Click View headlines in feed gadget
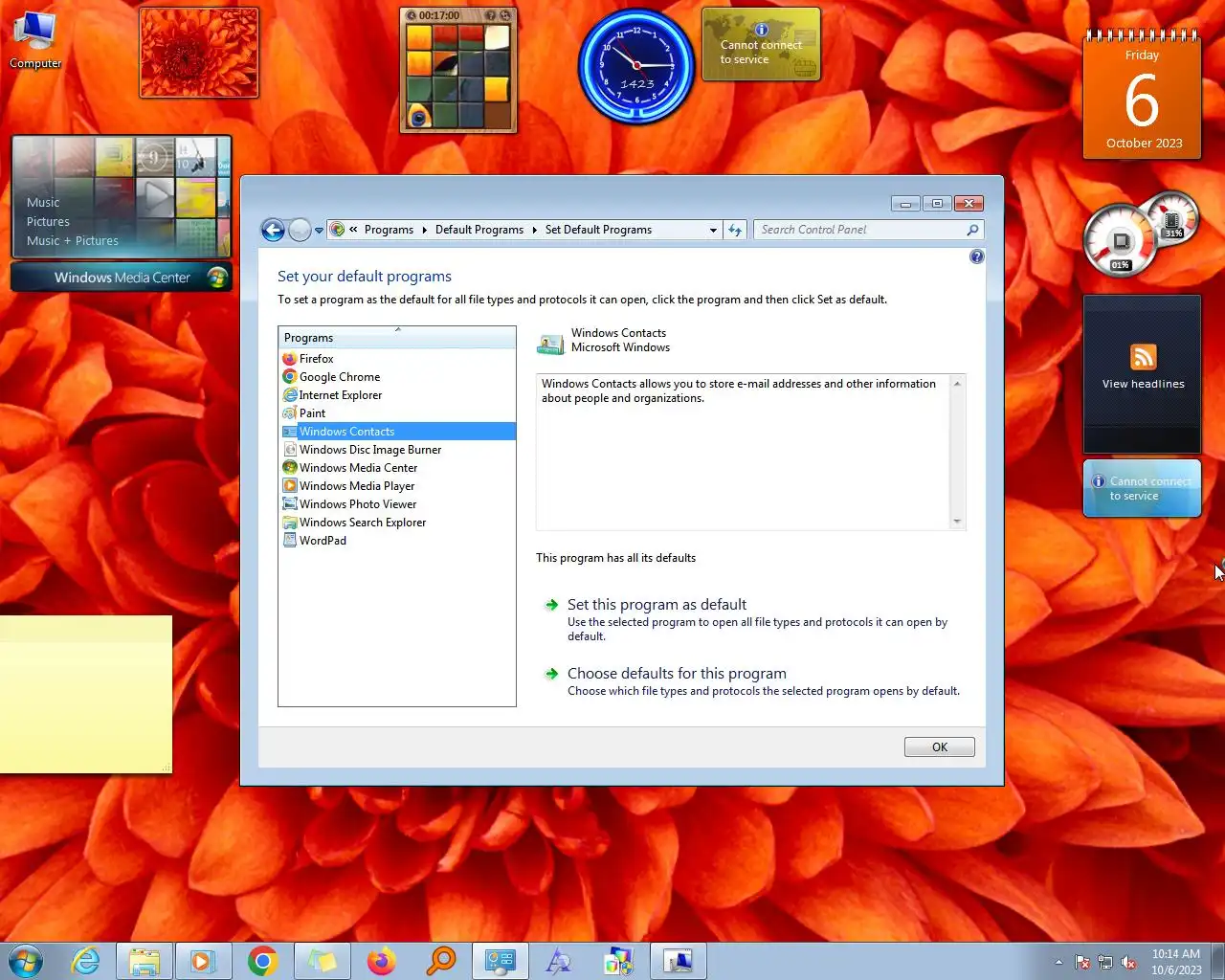Image resolution: width=1225 pixels, height=980 pixels. pyautogui.click(x=1143, y=384)
